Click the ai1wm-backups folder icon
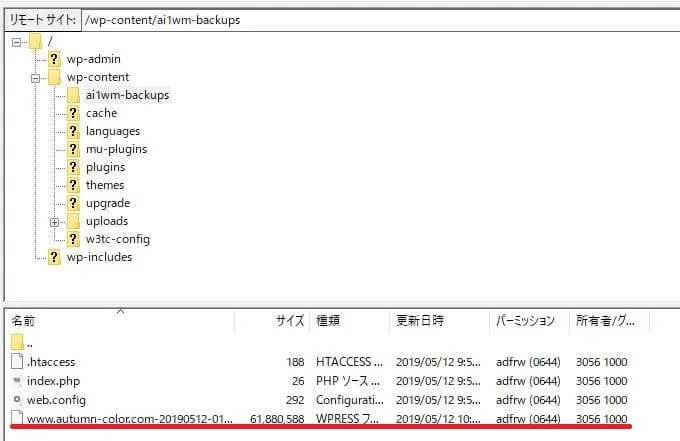Screen dimensions: 680x441 [73, 95]
